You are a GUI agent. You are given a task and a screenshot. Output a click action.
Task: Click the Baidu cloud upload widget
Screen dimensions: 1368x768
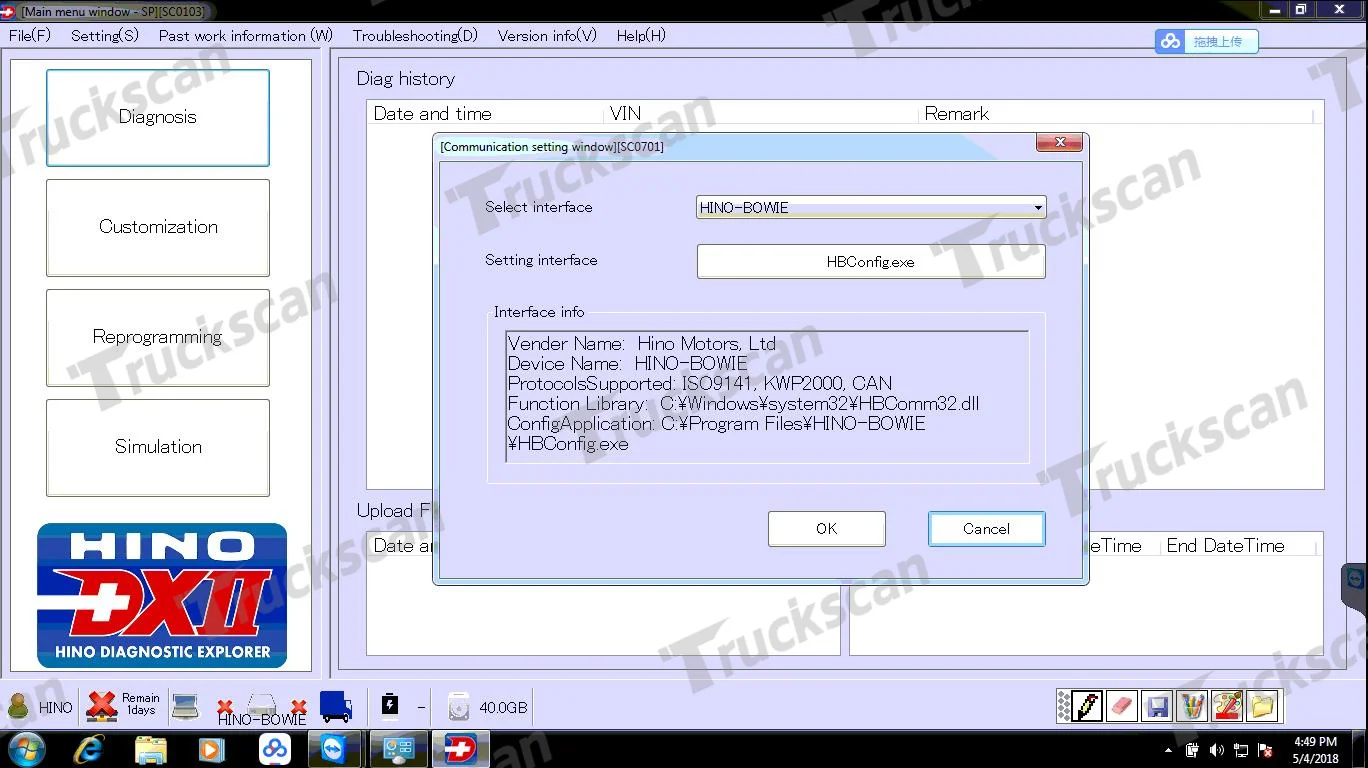(x=1207, y=42)
